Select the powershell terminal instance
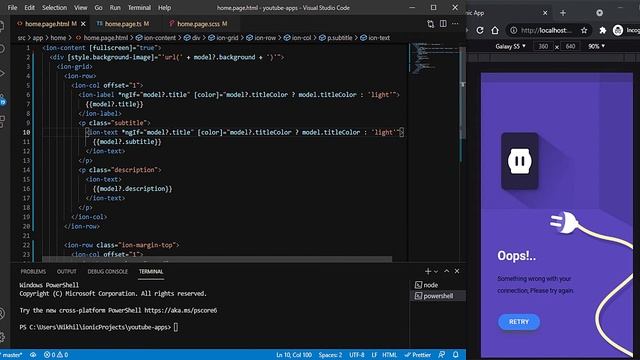 438,296
